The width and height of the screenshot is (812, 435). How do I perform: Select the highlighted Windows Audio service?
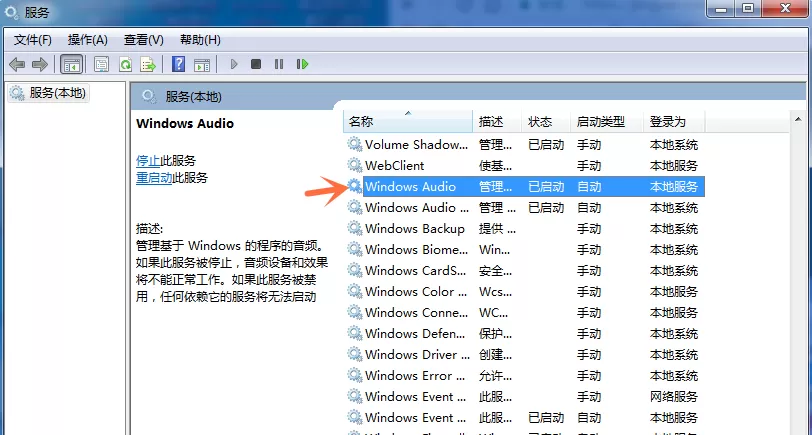pos(524,186)
